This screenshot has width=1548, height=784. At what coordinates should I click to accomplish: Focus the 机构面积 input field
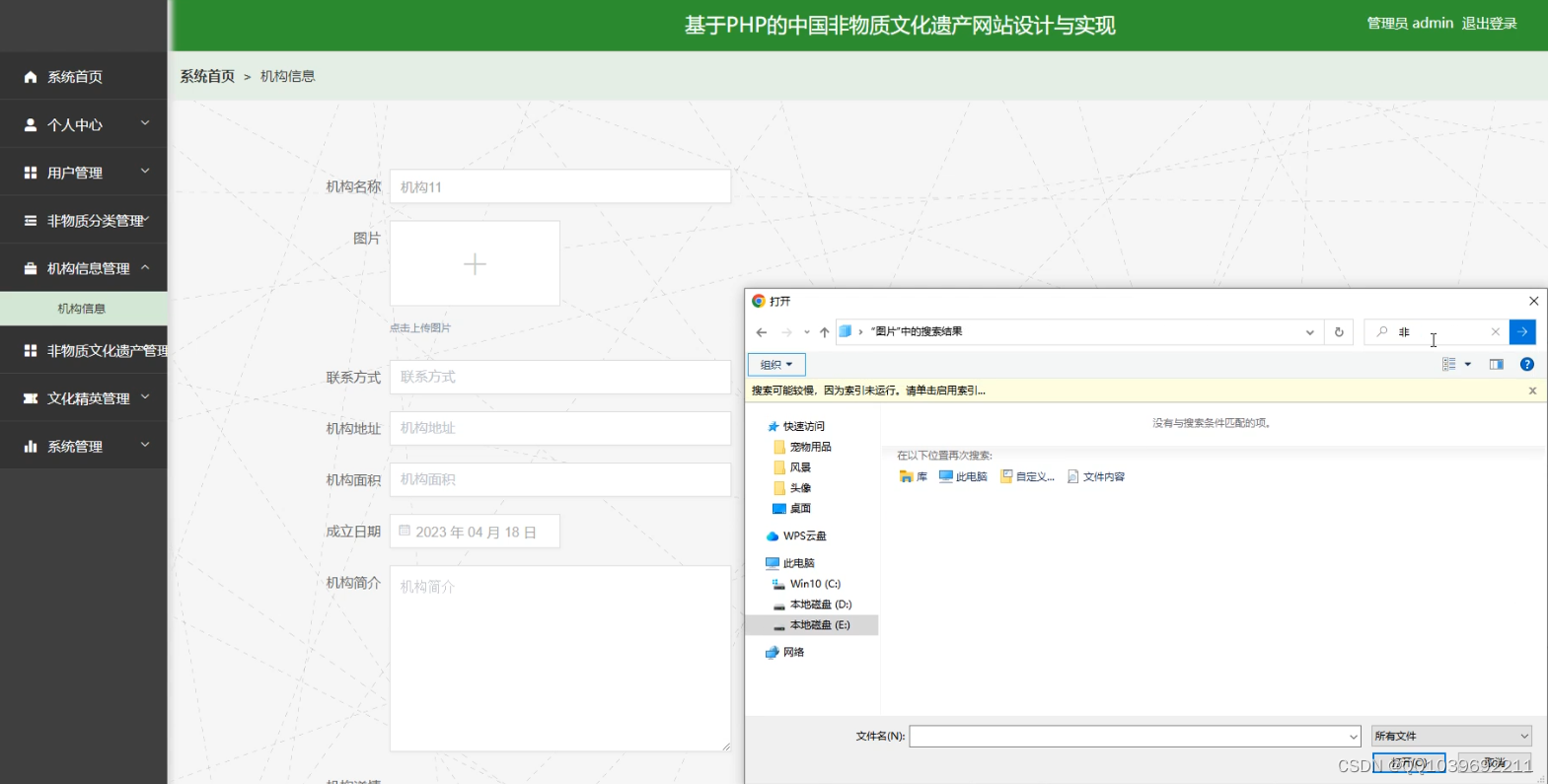(560, 479)
